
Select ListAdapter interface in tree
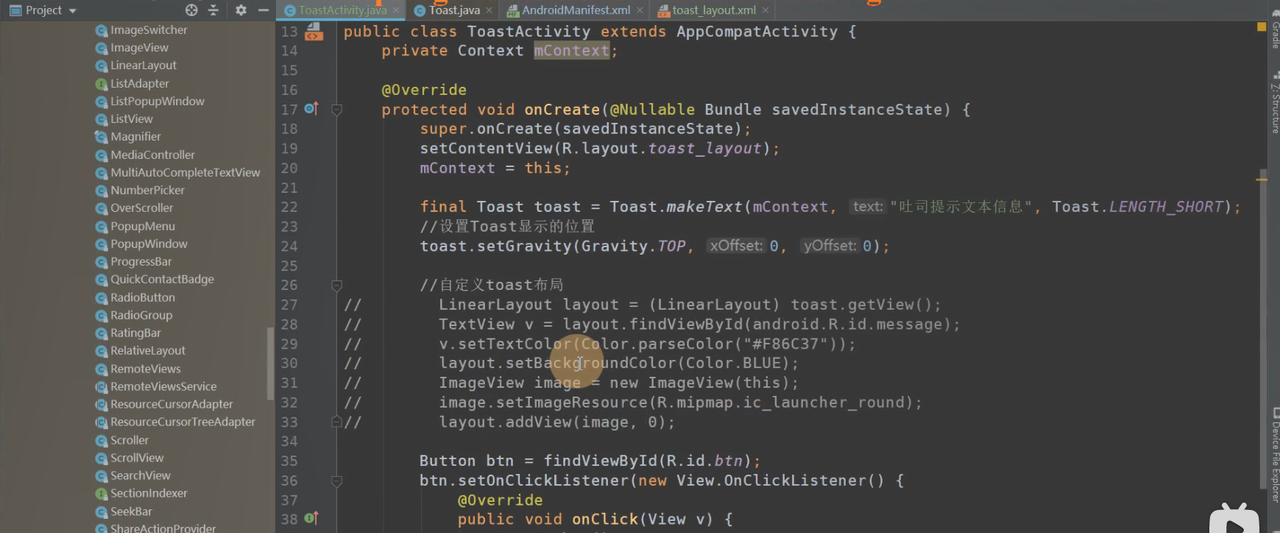139,84
